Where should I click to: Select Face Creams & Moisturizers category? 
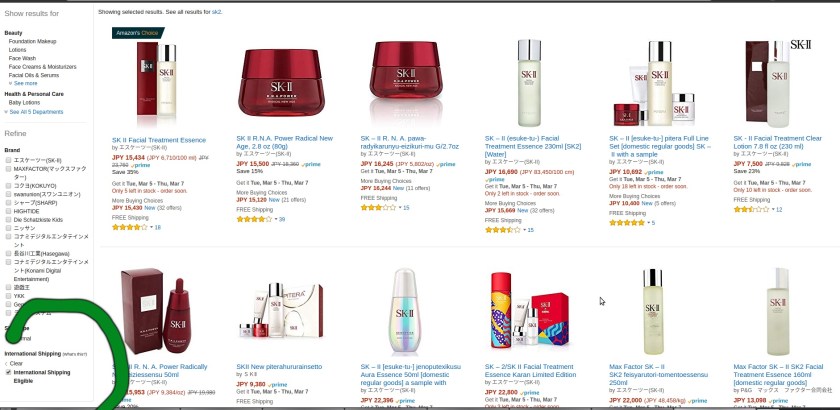42,67
